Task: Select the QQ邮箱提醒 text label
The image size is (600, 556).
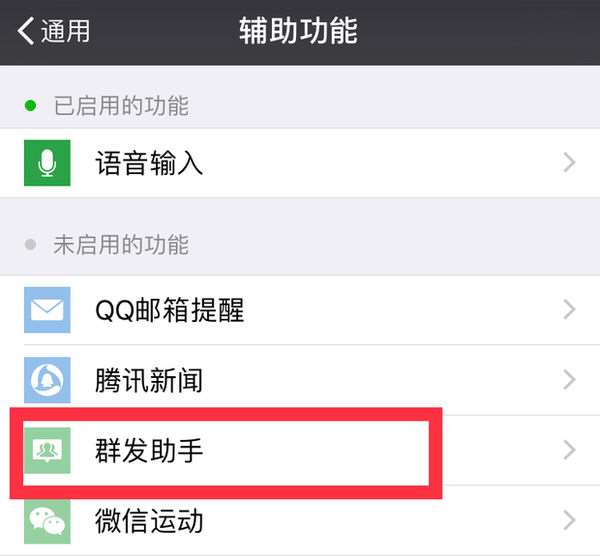Action: tap(170, 310)
